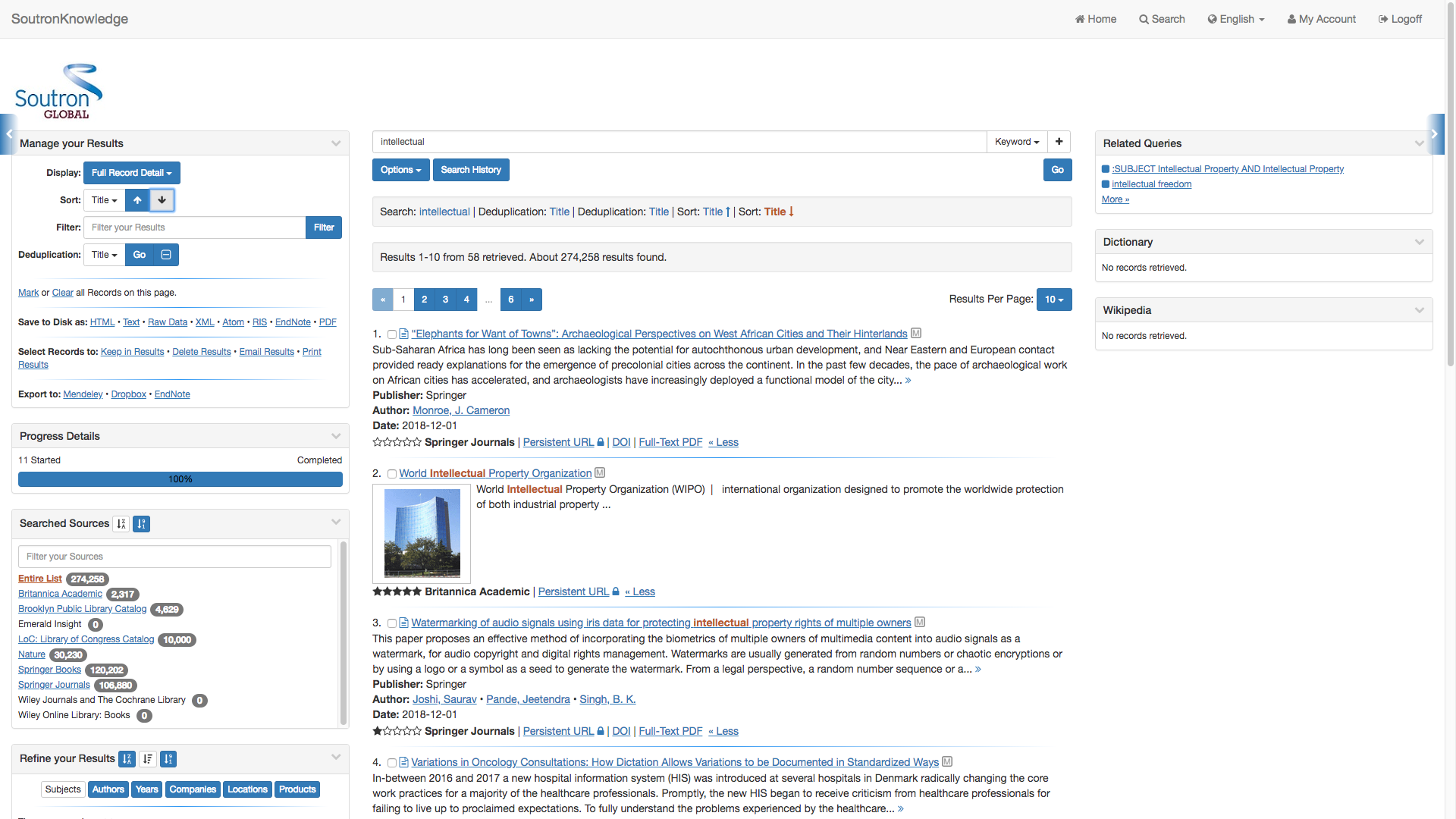Click star rating of Britannica Academic record
The image size is (1456, 819).
pos(397,591)
